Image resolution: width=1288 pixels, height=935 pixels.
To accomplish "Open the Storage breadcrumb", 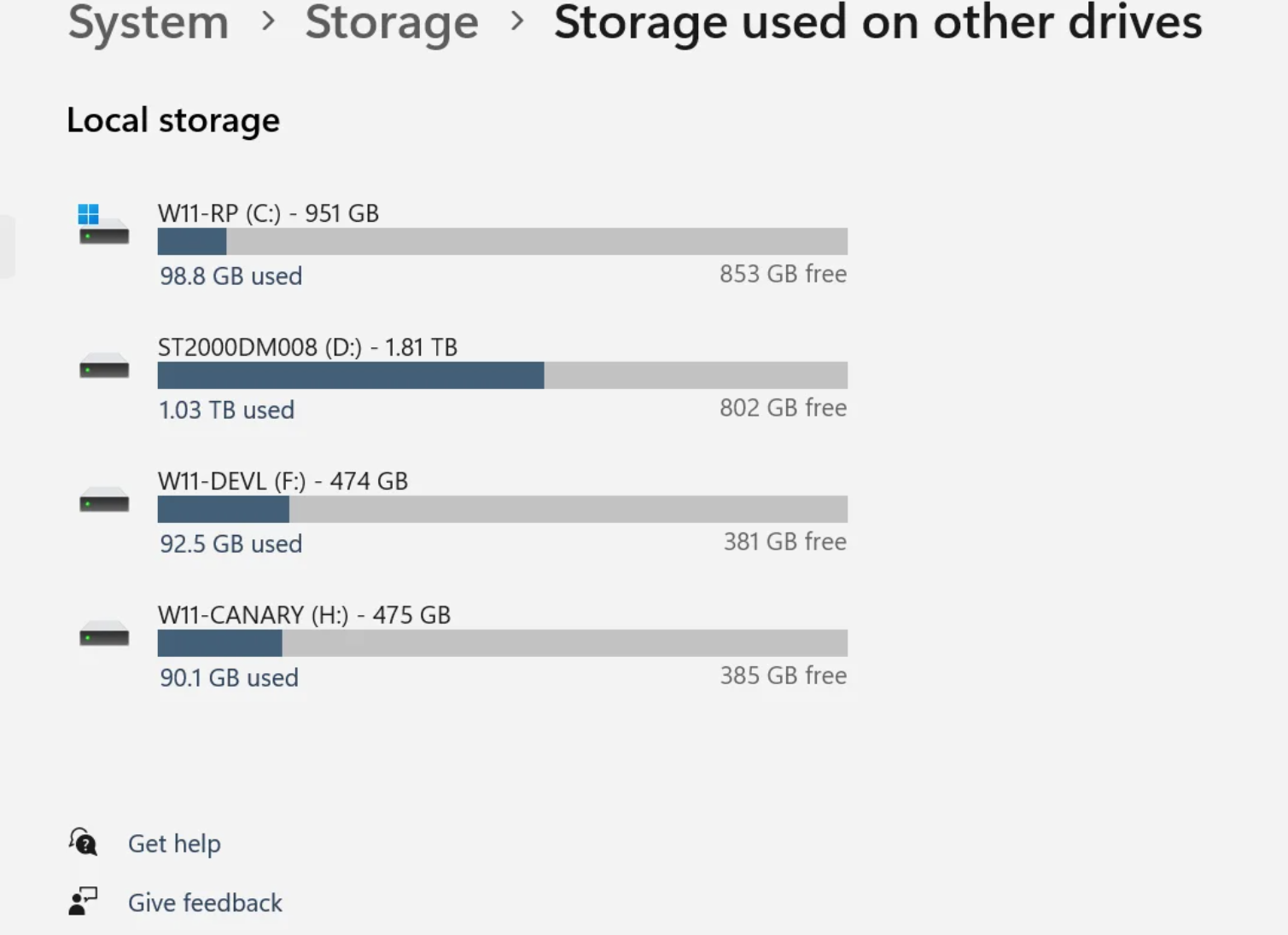I will pyautogui.click(x=392, y=23).
